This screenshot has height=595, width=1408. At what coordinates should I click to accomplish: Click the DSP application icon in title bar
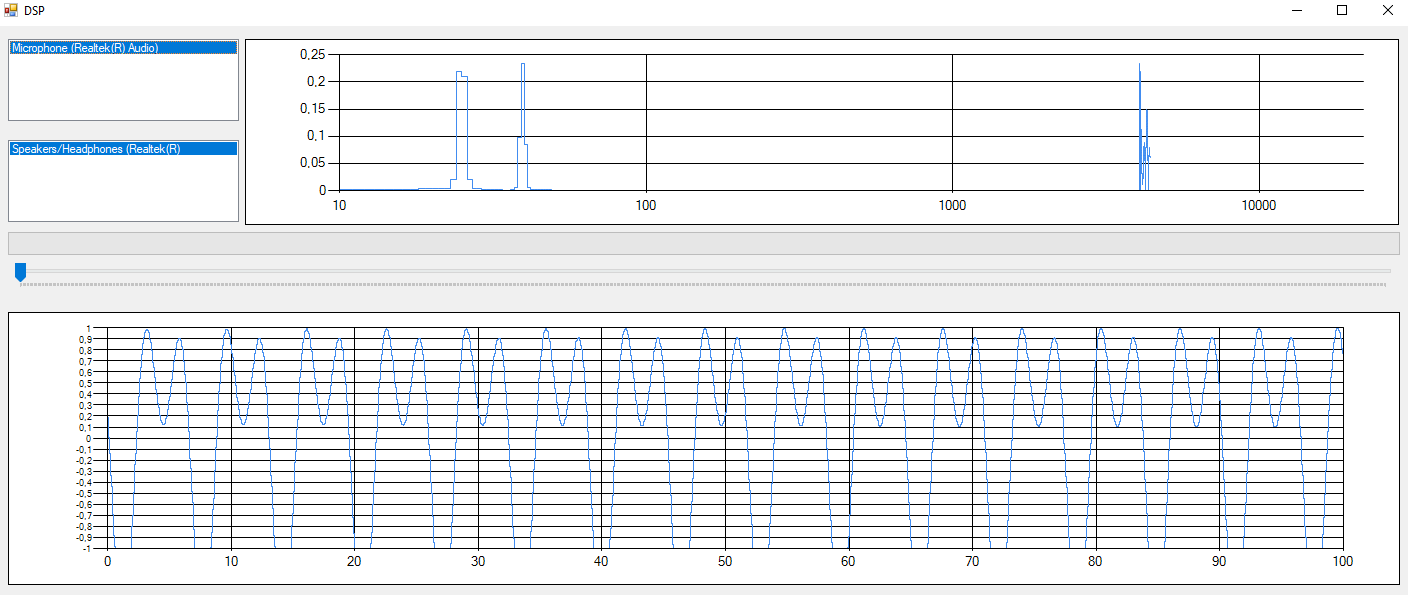tap(11, 10)
